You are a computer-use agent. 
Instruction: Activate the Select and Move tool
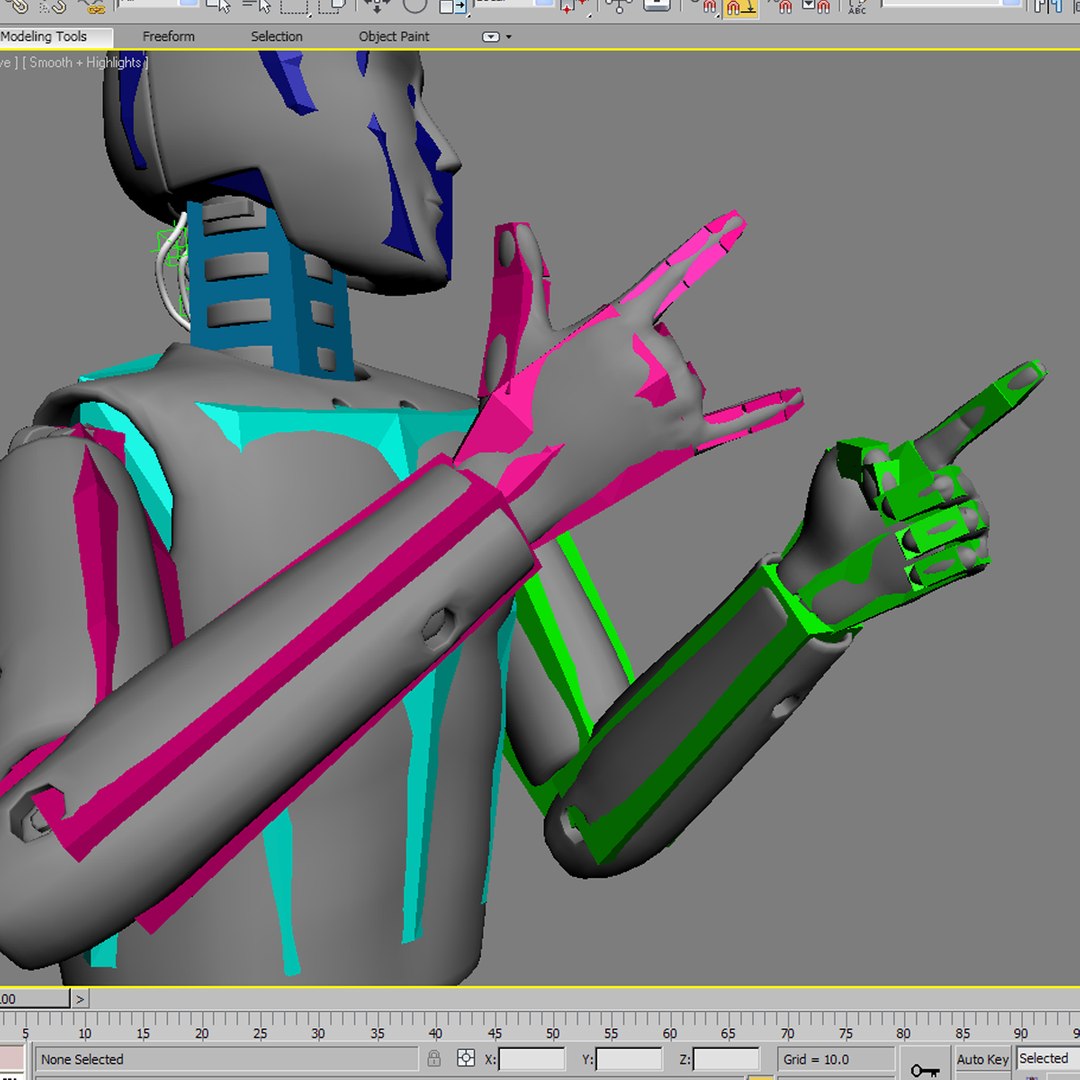(377, 6)
